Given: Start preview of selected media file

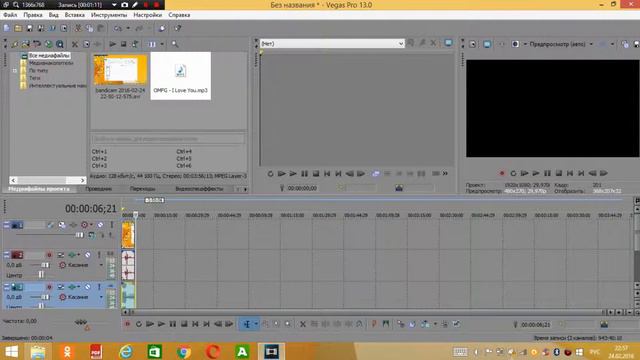Looking at the screenshot, I should click(113, 44).
